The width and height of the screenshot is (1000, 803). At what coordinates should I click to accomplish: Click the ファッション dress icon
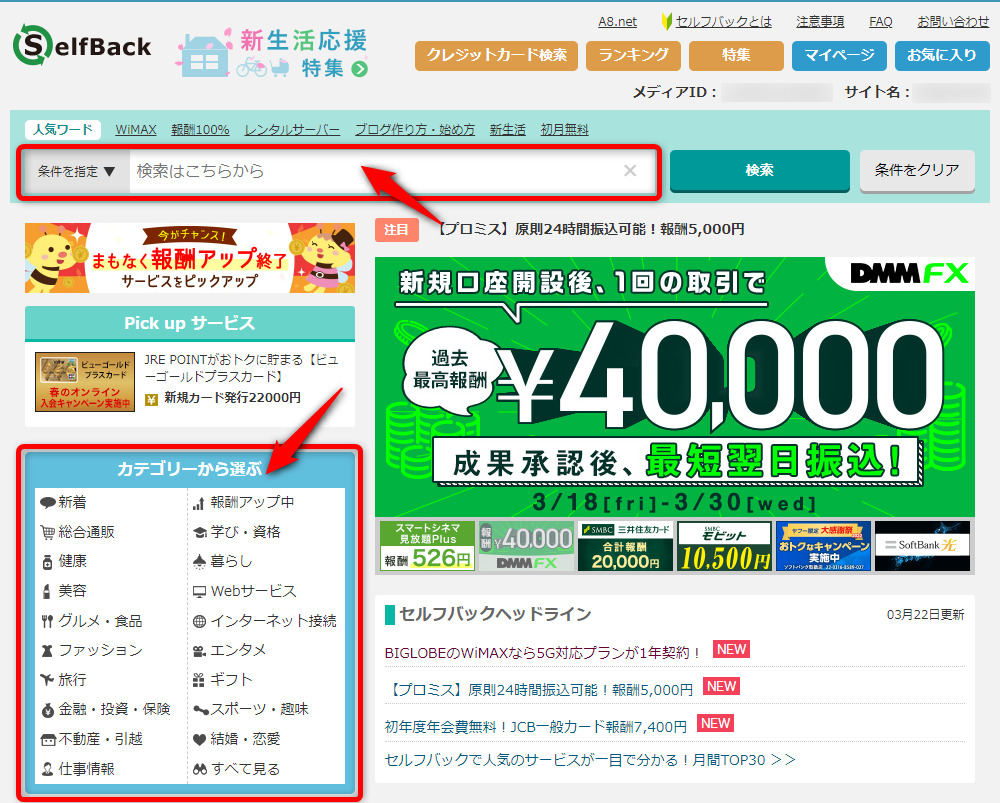point(47,651)
